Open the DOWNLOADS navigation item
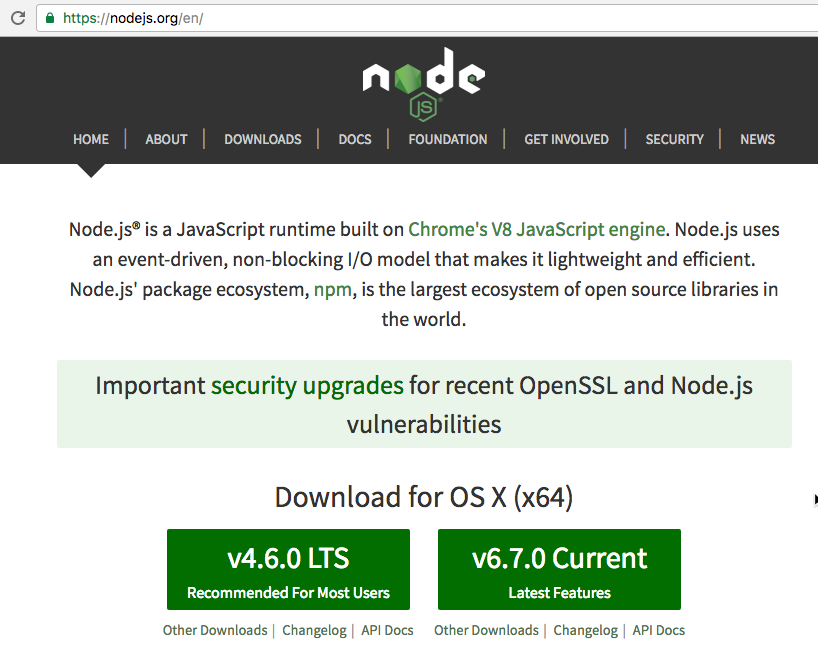Image resolution: width=818 pixels, height=652 pixels. click(x=262, y=139)
